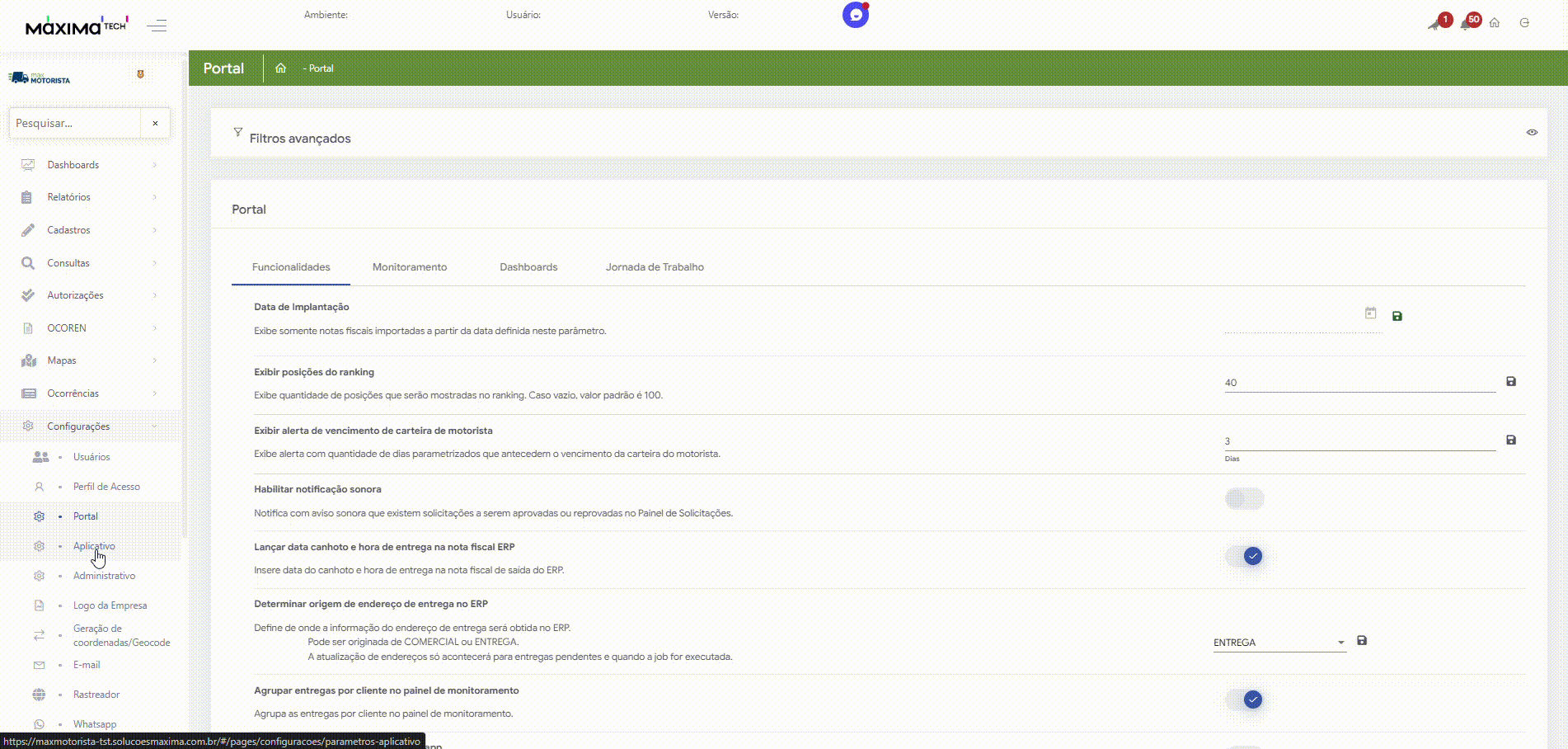Expand the Consultas menu chevron
The image size is (1568, 749).
tap(154, 263)
